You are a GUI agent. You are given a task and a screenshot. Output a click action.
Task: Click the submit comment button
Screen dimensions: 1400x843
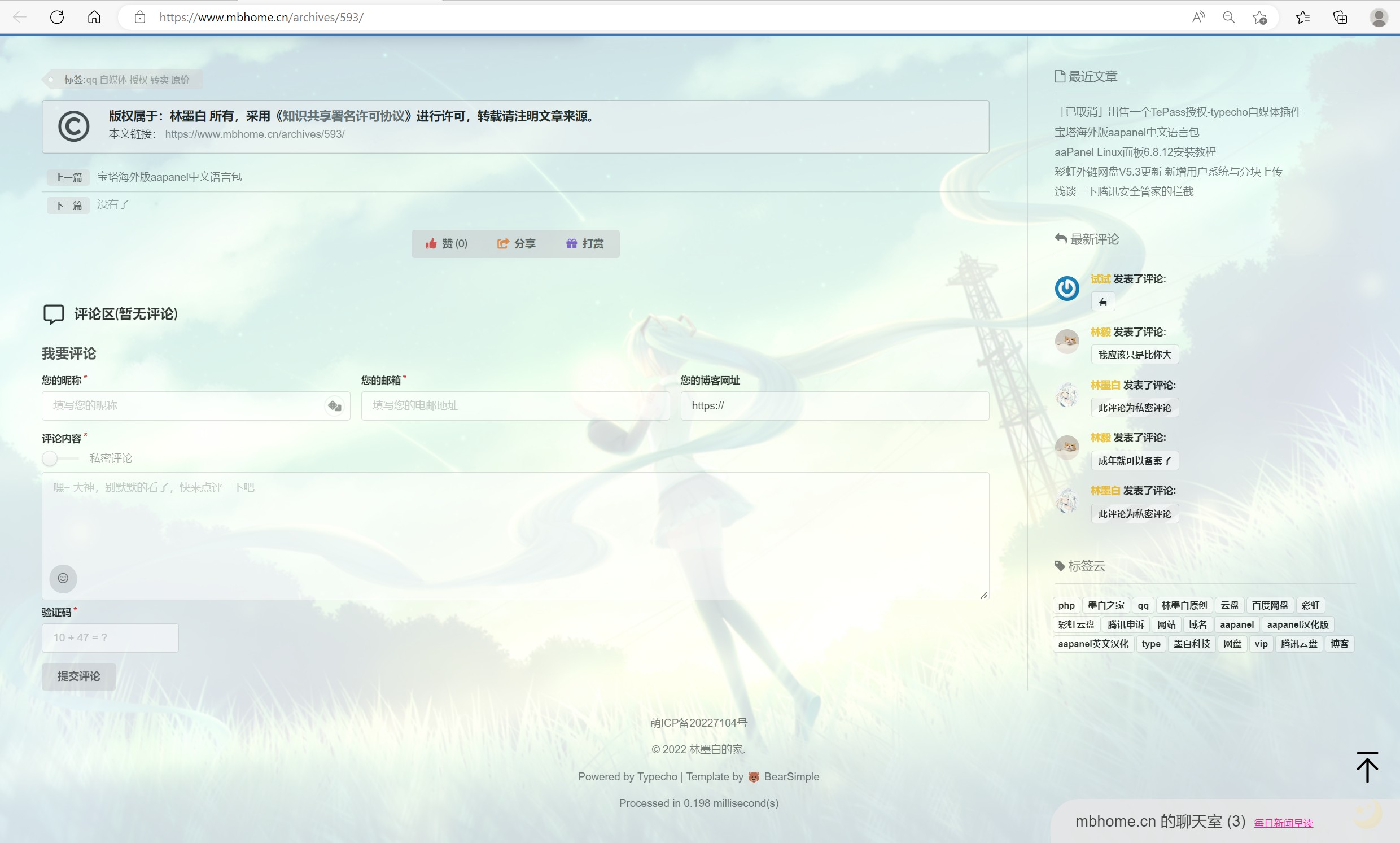[78, 676]
